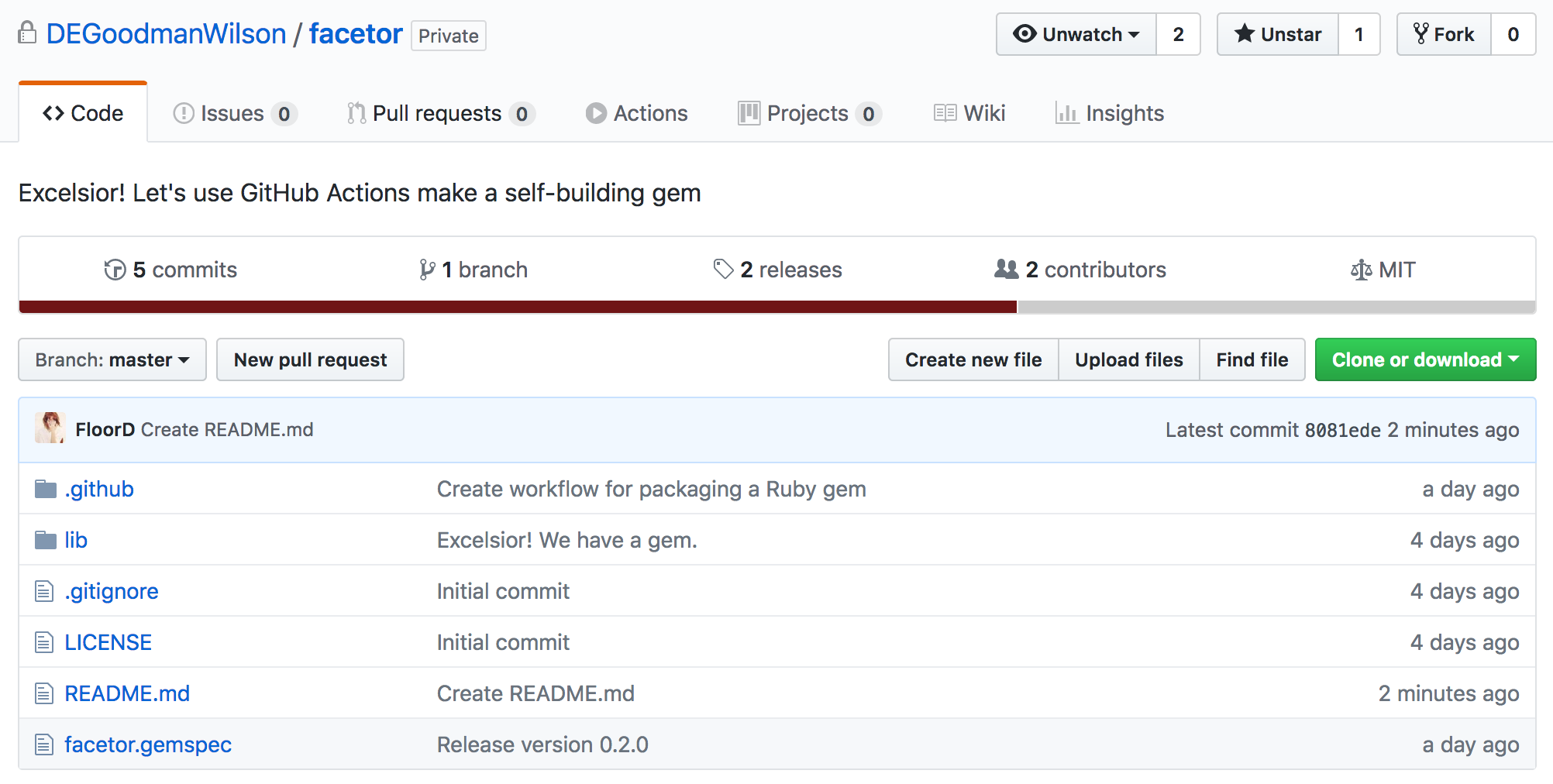Fork the facetor repository

point(1444,34)
